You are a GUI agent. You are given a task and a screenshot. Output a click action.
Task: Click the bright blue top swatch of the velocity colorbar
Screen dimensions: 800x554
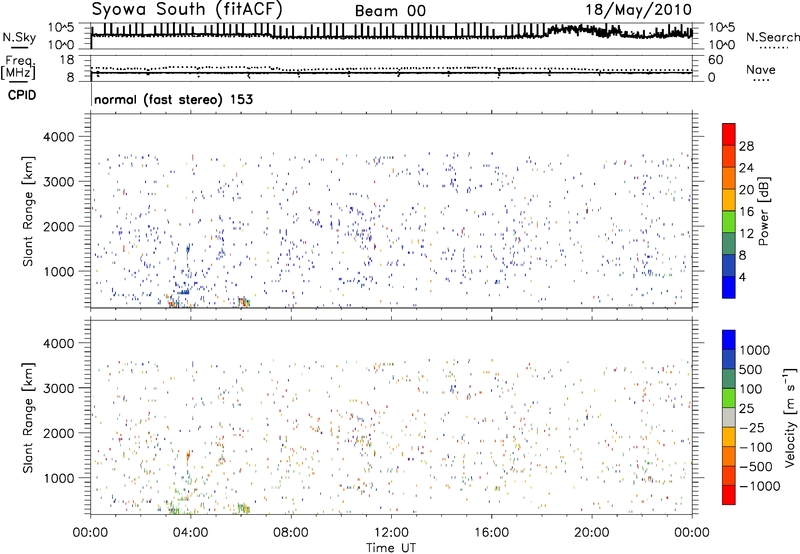point(729,340)
